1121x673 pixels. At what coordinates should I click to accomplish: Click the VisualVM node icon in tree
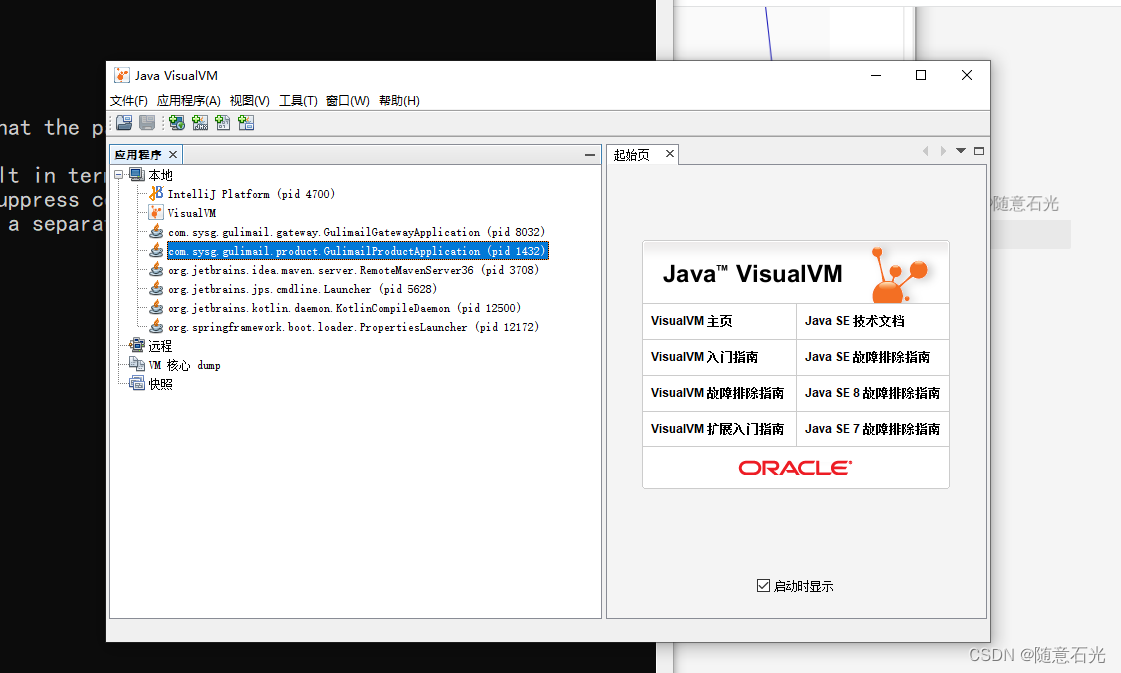point(156,212)
